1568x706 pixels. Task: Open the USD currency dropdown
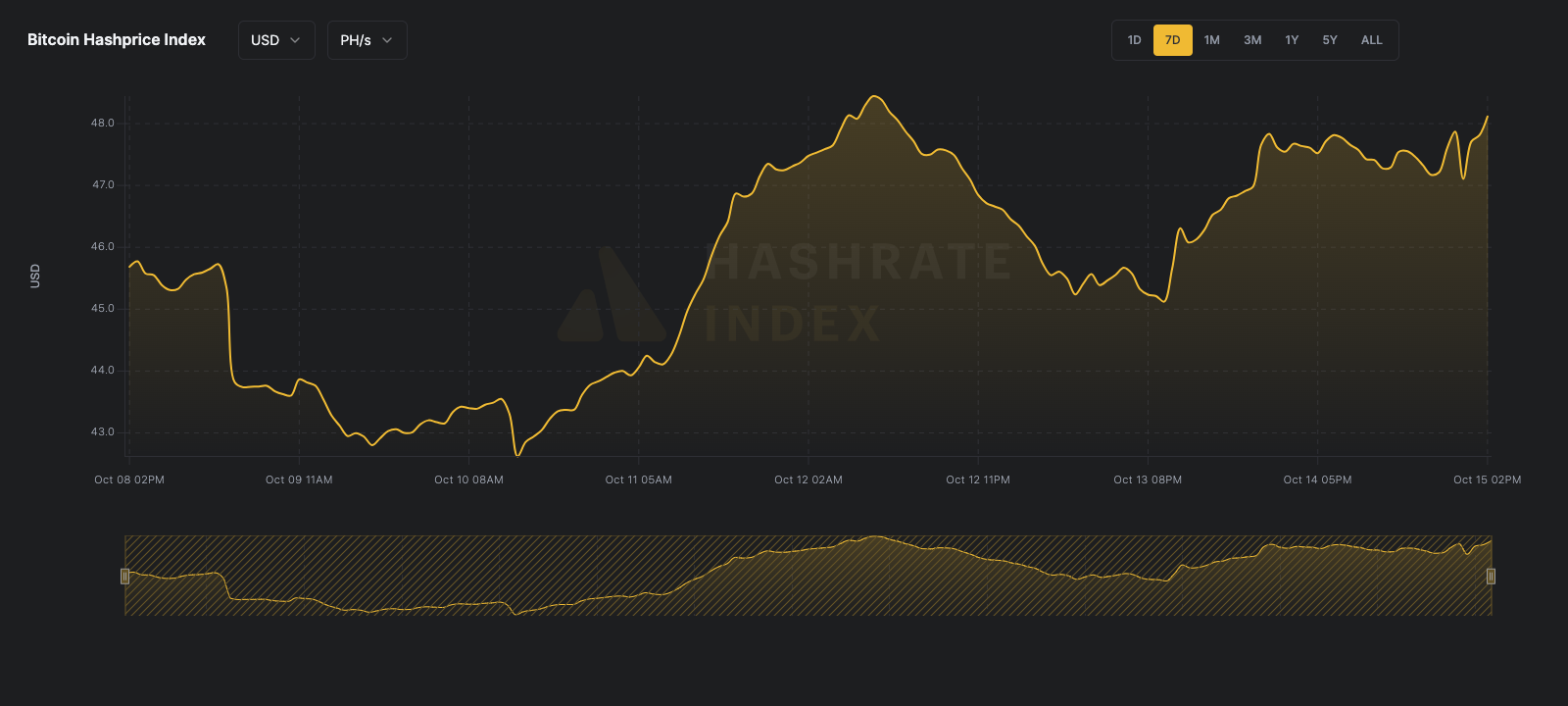coord(276,40)
